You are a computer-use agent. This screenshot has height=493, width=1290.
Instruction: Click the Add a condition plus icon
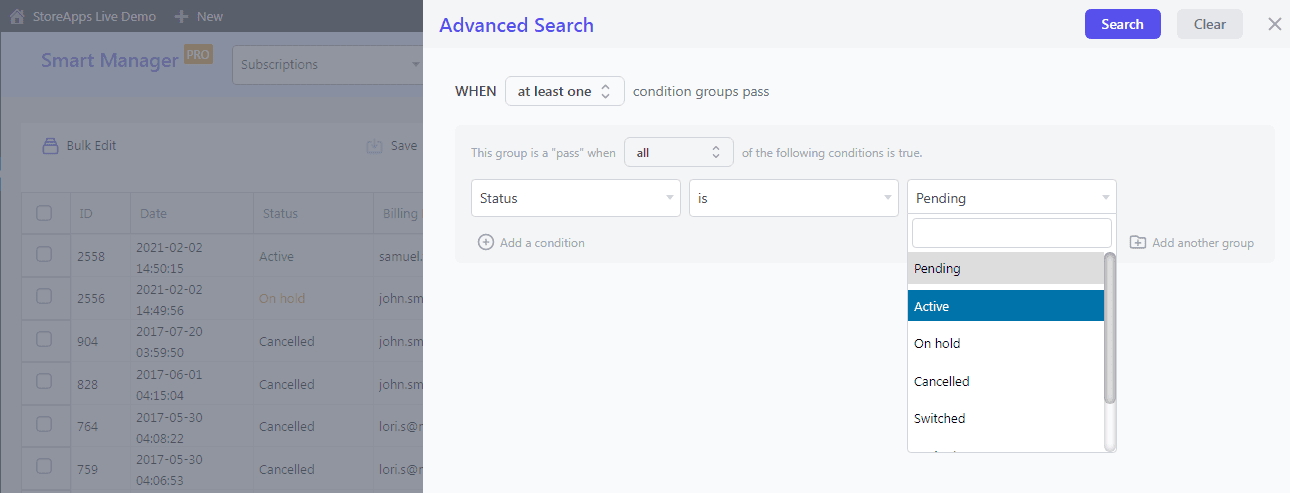[486, 243]
